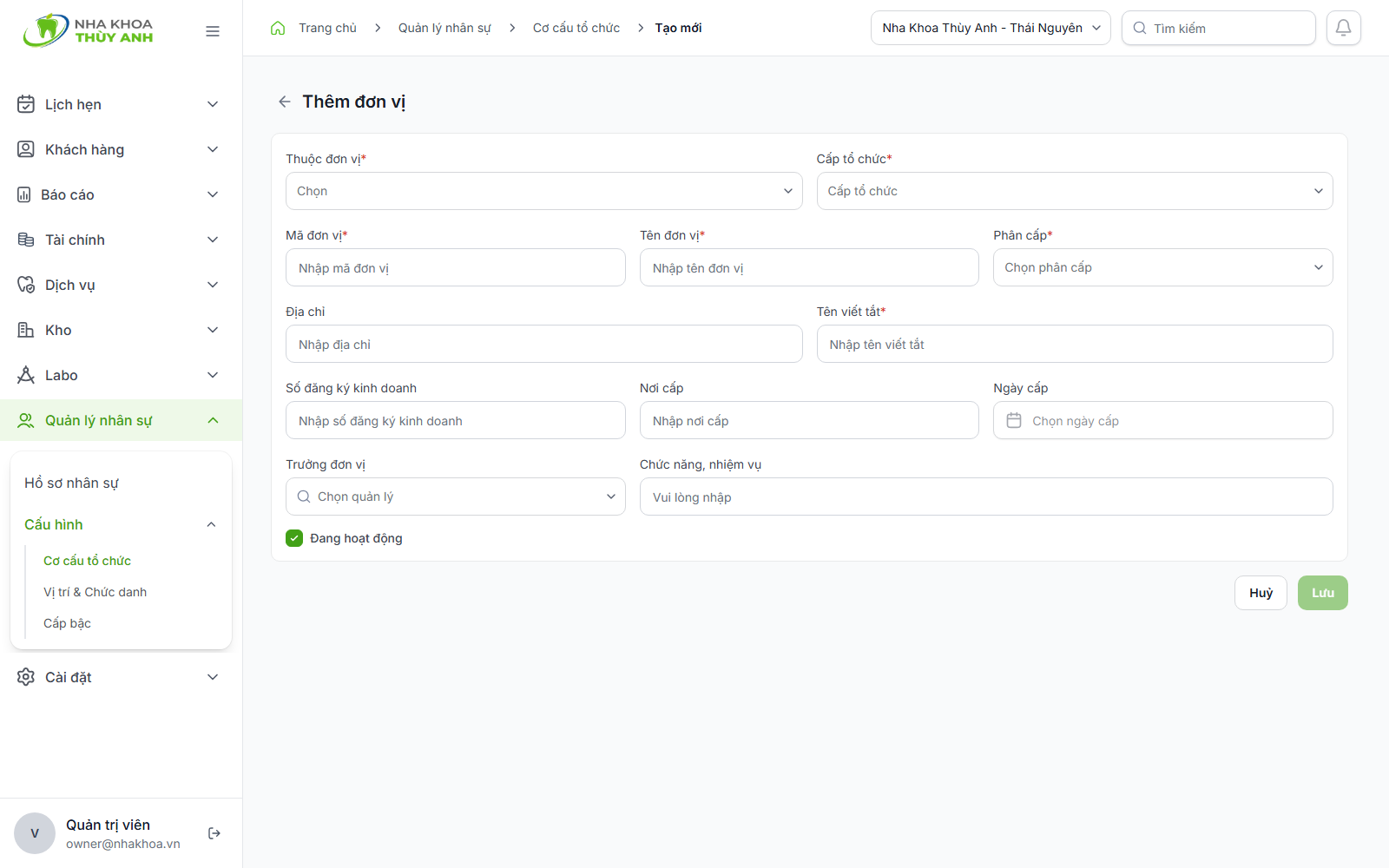The width and height of the screenshot is (1389, 868).
Task: Go to Quản lý nhân sự breadcrumb link
Action: pyautogui.click(x=444, y=28)
